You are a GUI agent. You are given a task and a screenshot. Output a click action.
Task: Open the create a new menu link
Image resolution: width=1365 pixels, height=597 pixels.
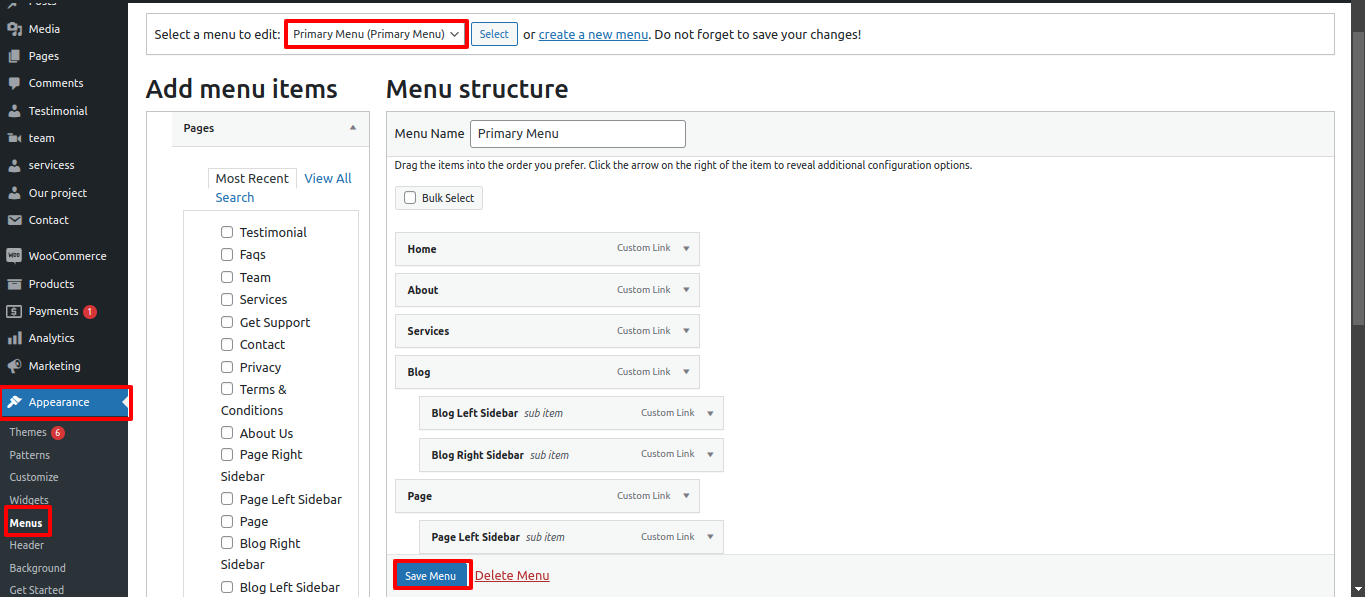[592, 33]
